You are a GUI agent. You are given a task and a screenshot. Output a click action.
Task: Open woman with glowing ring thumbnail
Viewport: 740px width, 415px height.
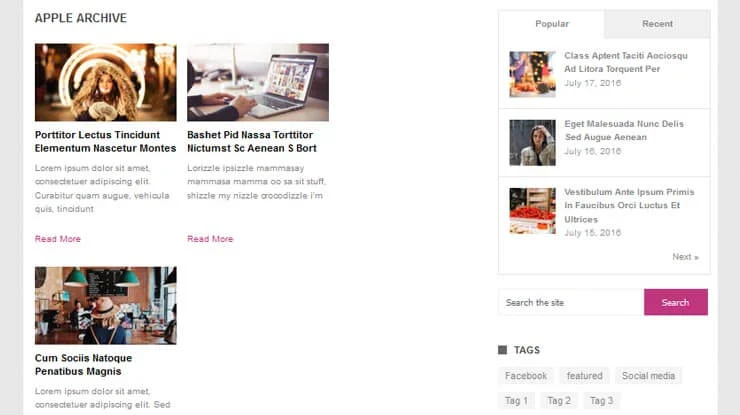(x=106, y=82)
